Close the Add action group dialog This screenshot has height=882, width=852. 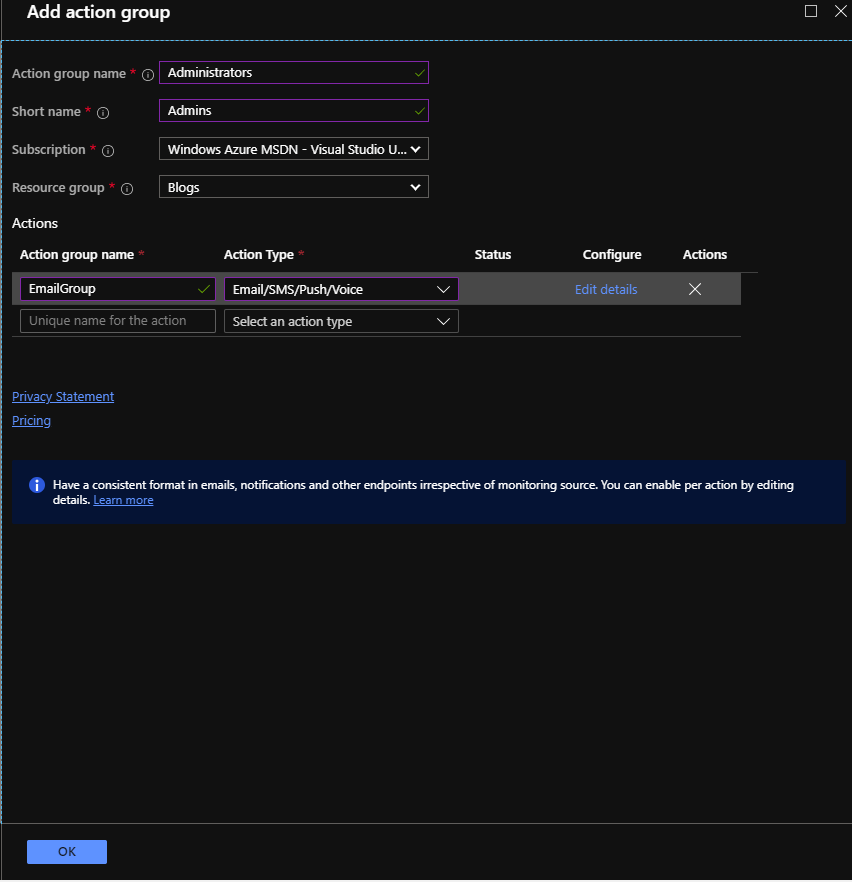840,11
